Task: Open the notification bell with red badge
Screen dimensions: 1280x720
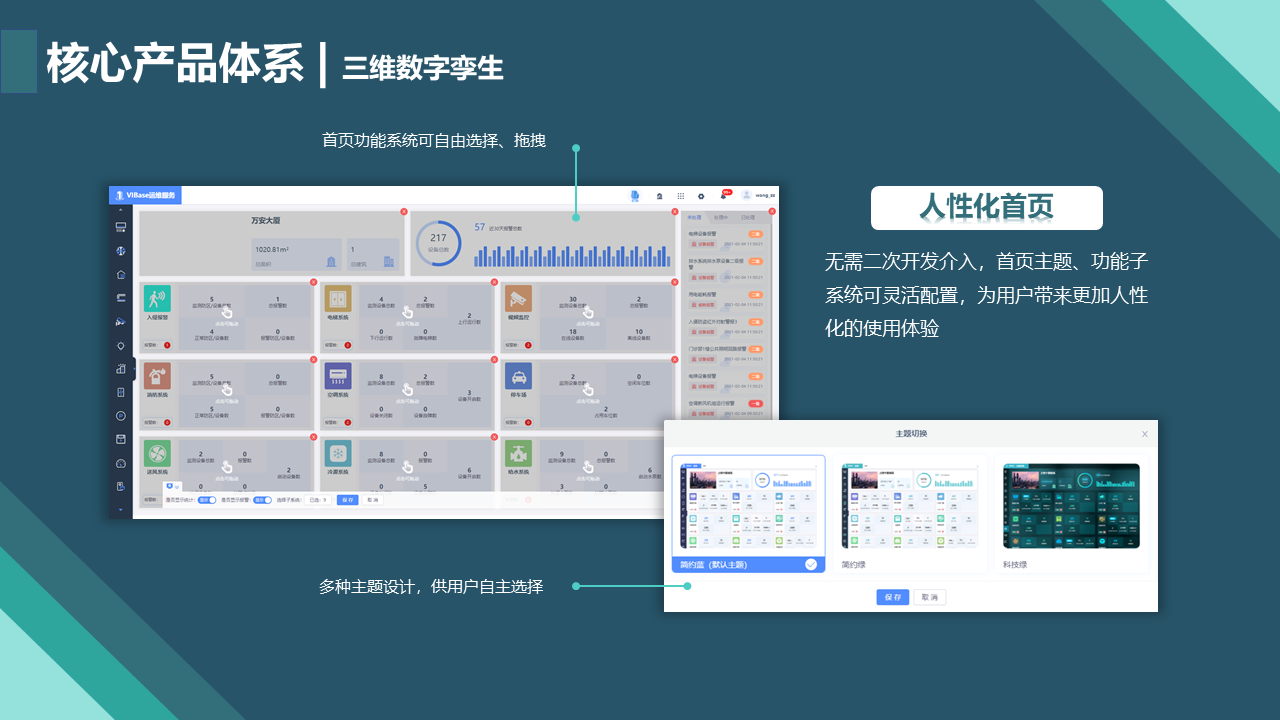Action: click(x=724, y=196)
